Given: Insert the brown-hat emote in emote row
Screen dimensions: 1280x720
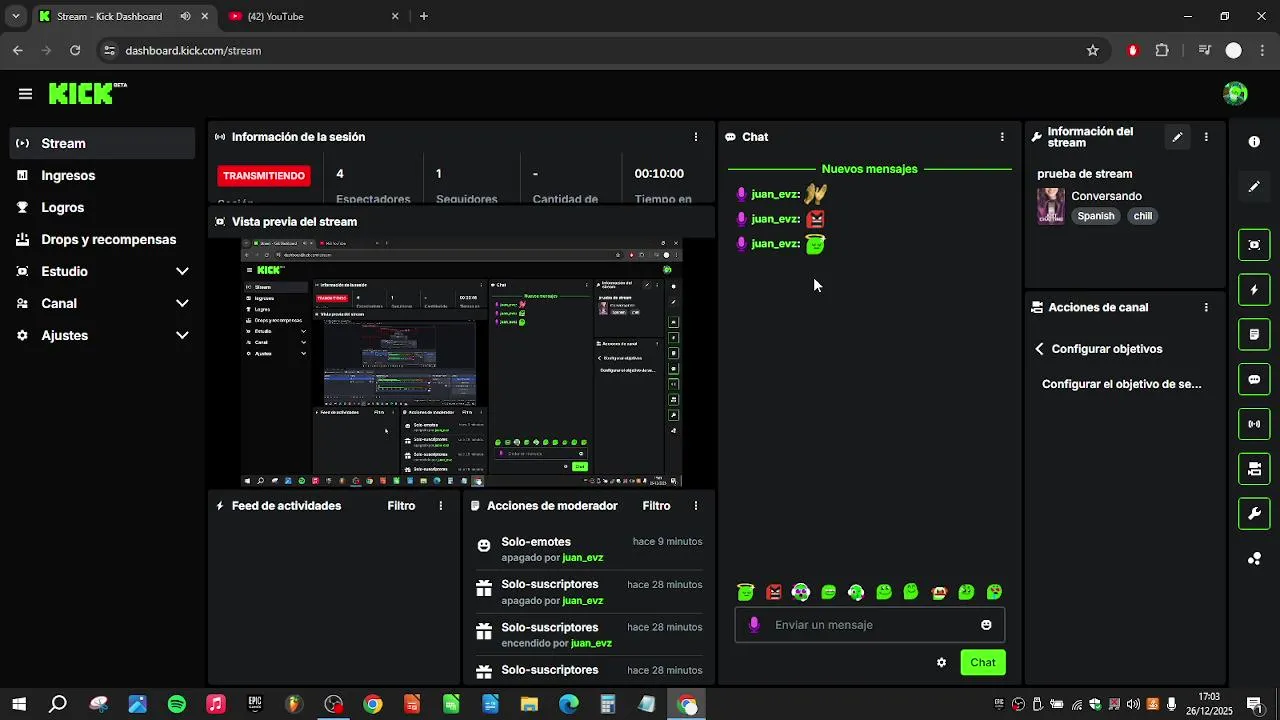Looking at the screenshot, I should [939, 592].
